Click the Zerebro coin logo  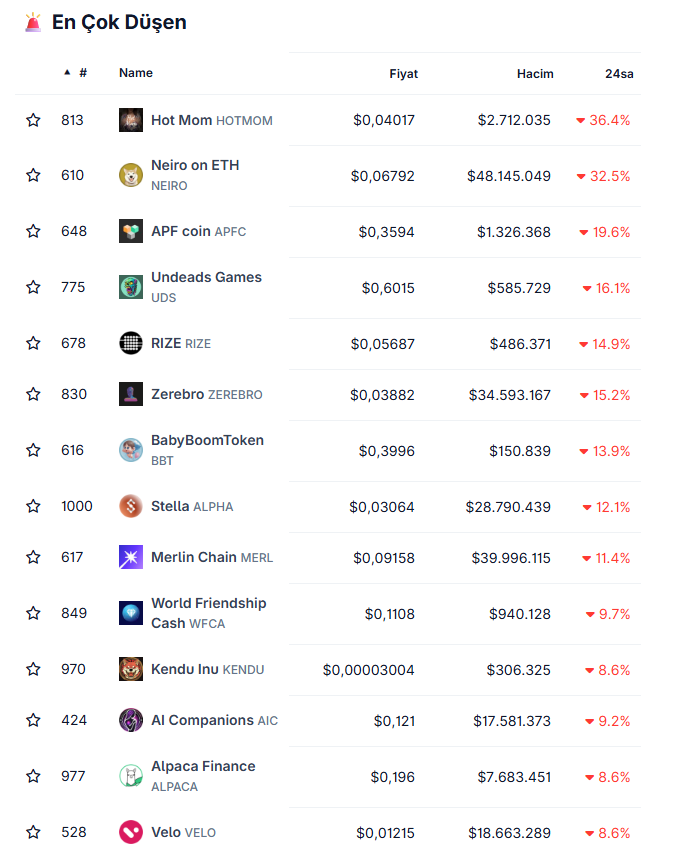pos(131,394)
